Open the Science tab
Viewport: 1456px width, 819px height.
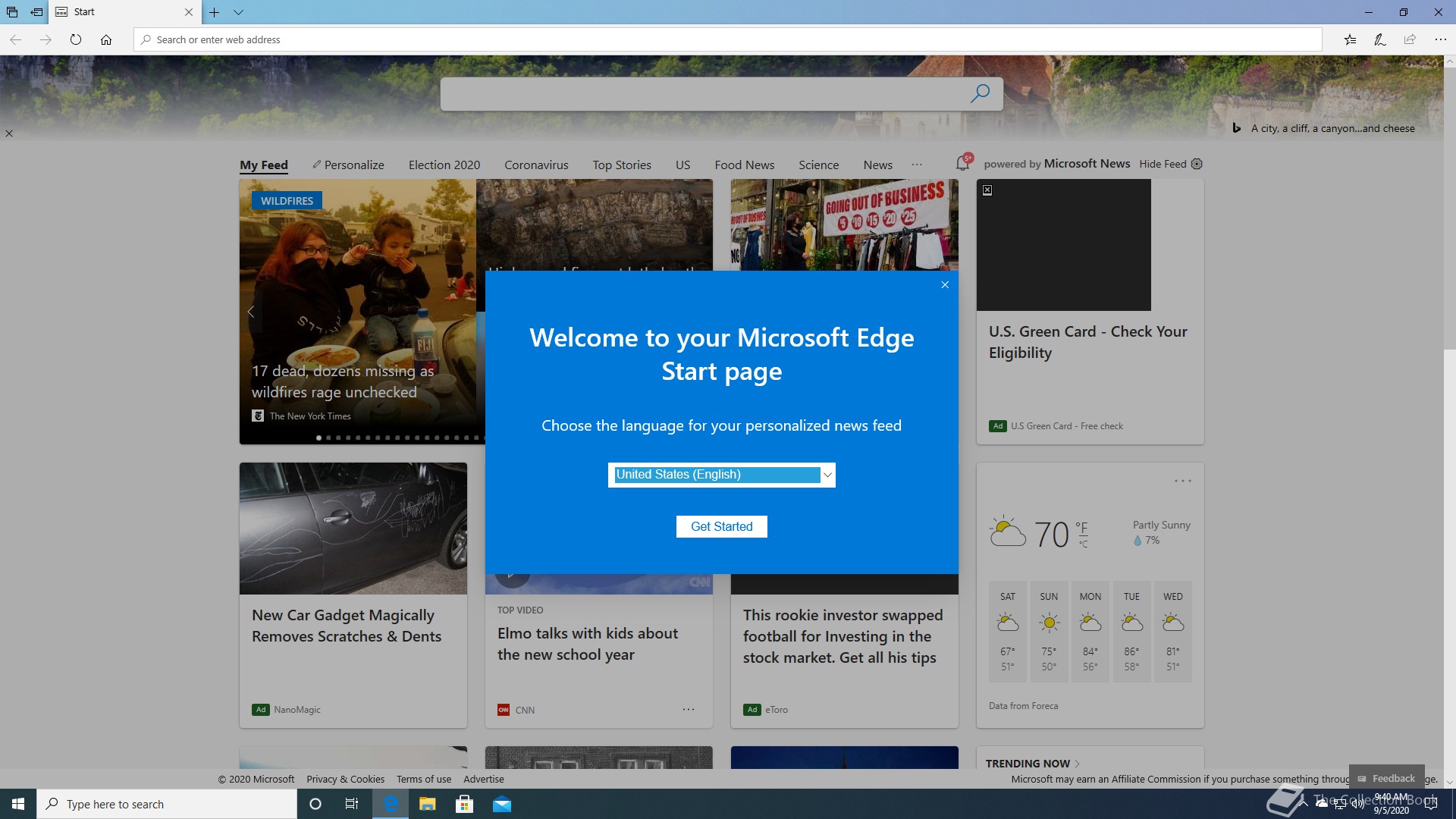[x=818, y=165]
